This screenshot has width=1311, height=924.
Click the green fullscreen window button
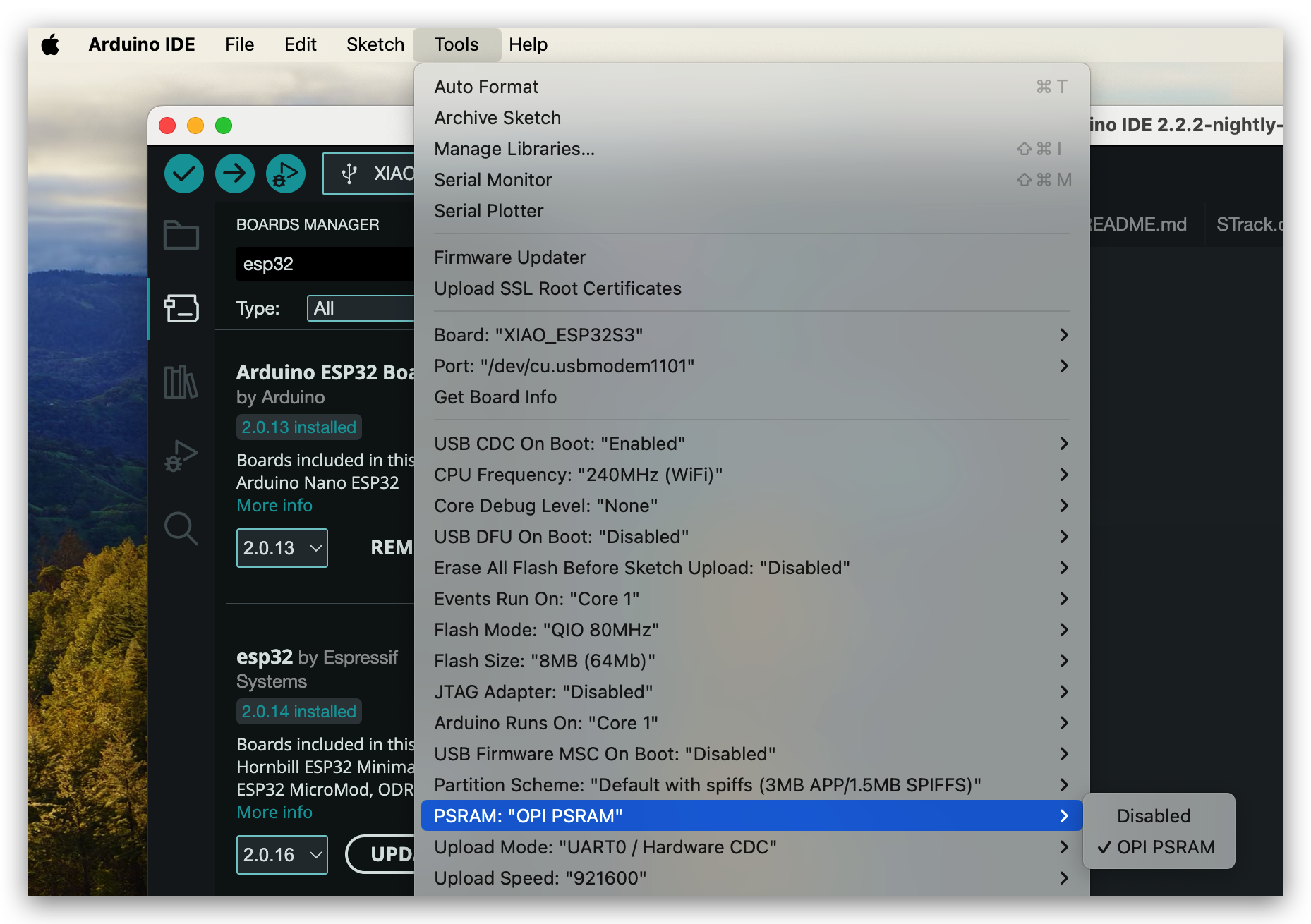224,126
